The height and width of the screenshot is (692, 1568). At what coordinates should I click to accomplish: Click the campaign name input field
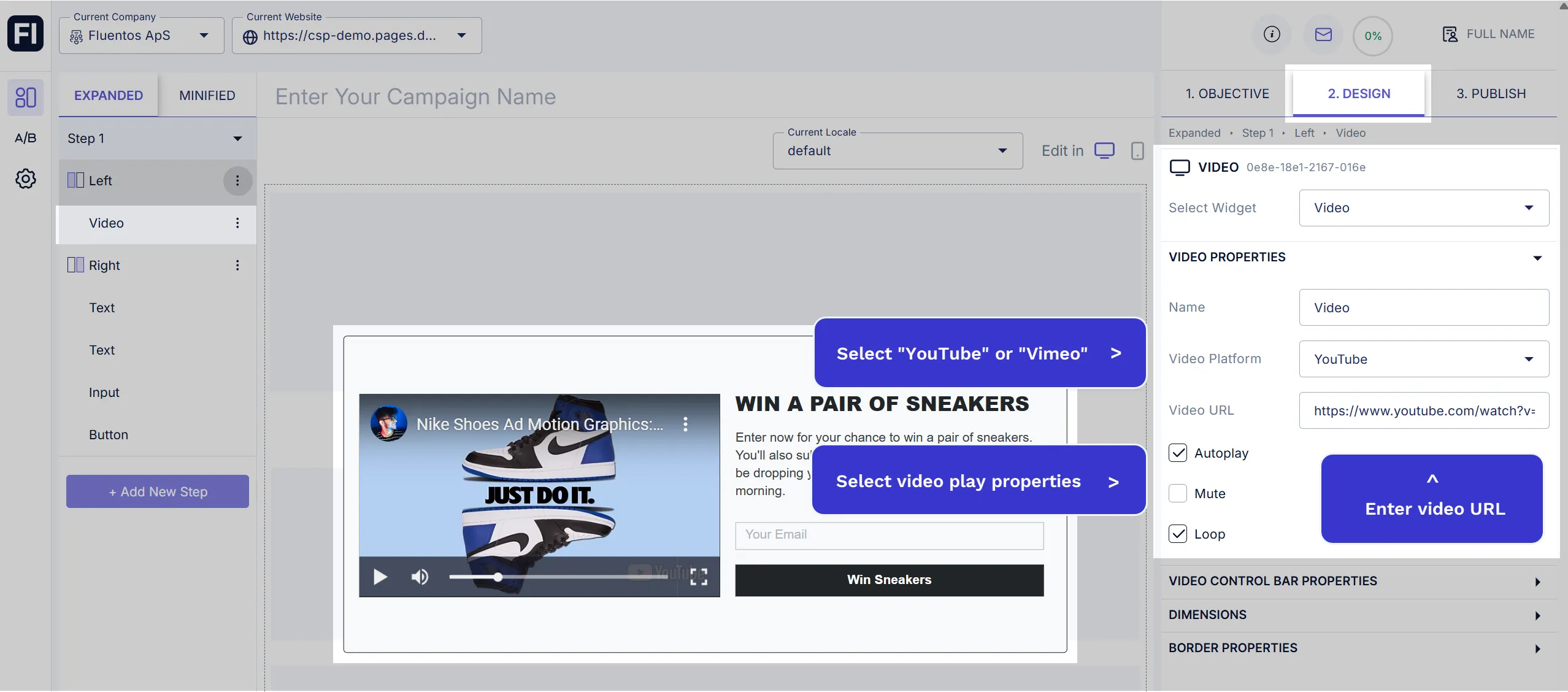tap(705, 96)
